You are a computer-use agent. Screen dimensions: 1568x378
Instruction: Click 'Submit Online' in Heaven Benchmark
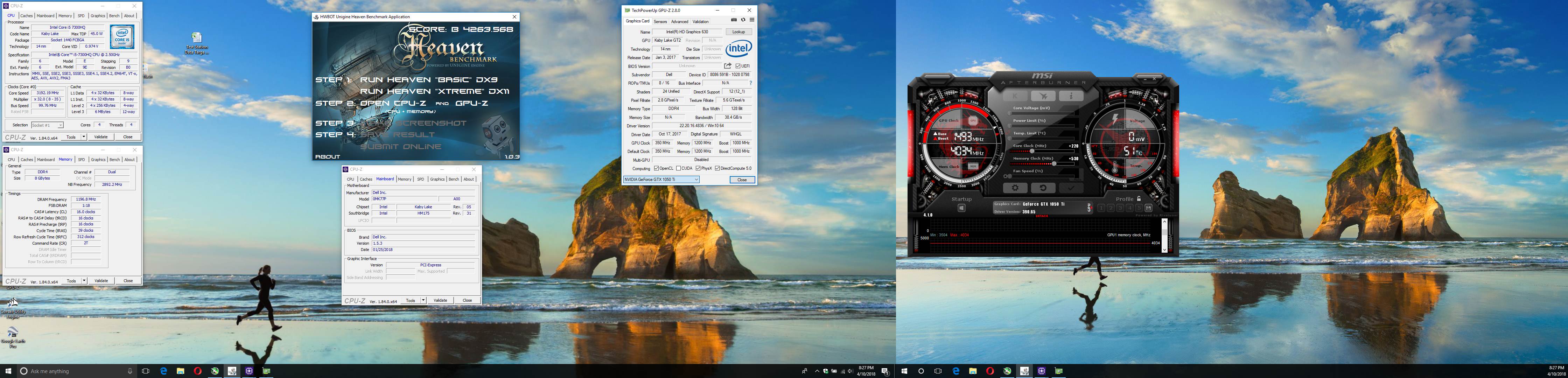coord(400,147)
